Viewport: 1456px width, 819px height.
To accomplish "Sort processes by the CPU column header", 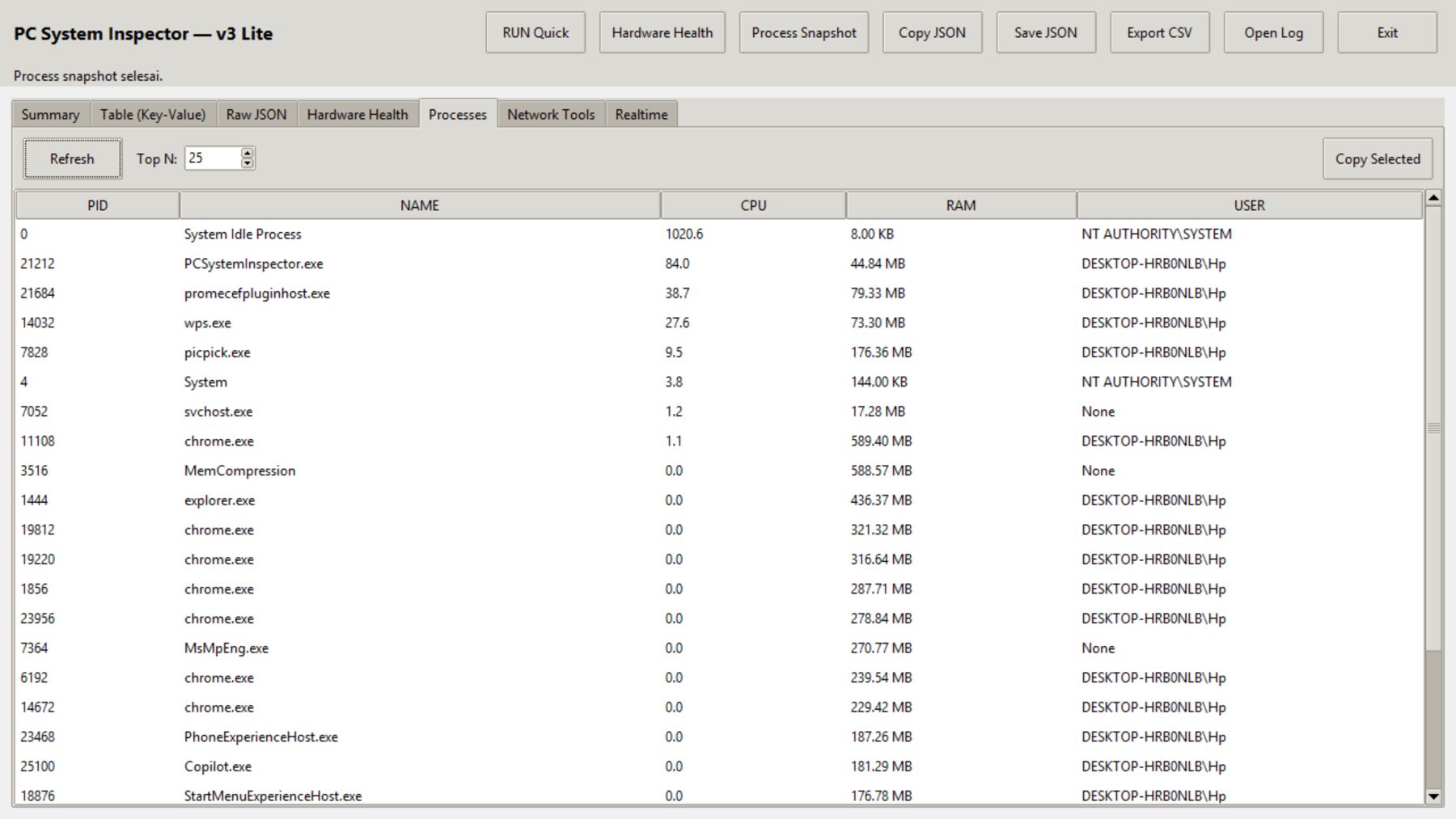I will [x=752, y=205].
